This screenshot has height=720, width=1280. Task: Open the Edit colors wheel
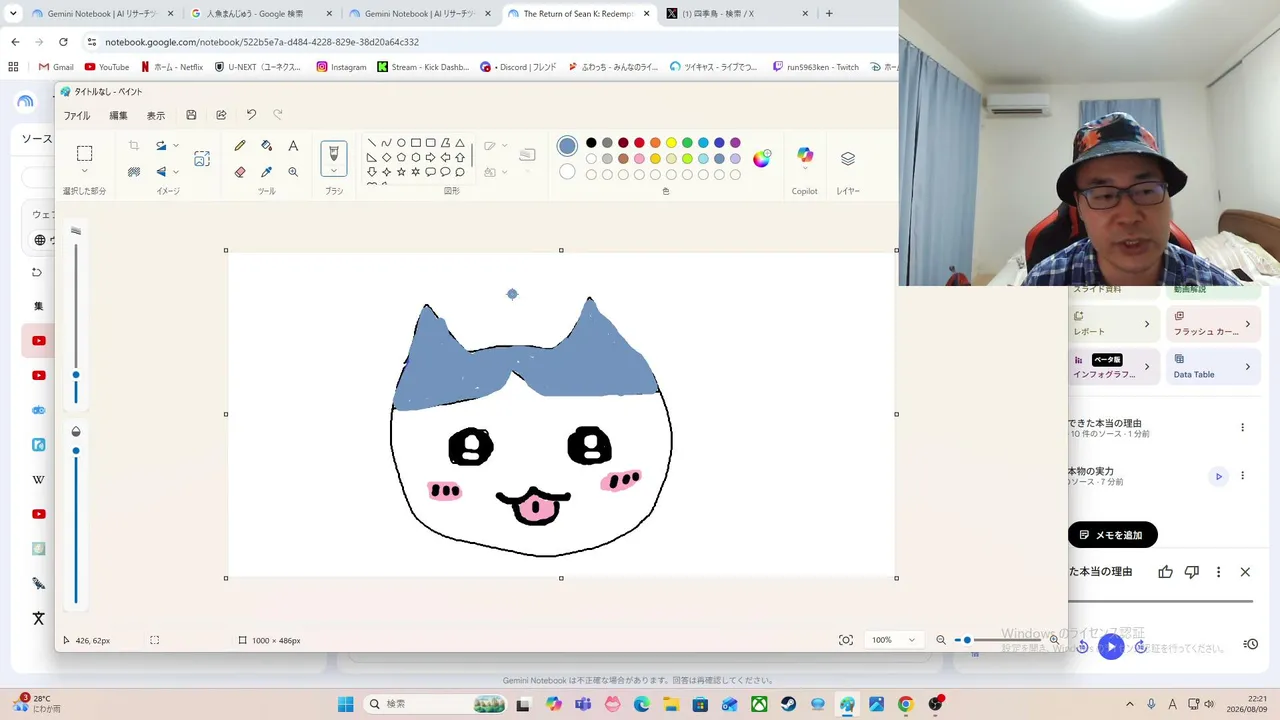[x=762, y=158]
